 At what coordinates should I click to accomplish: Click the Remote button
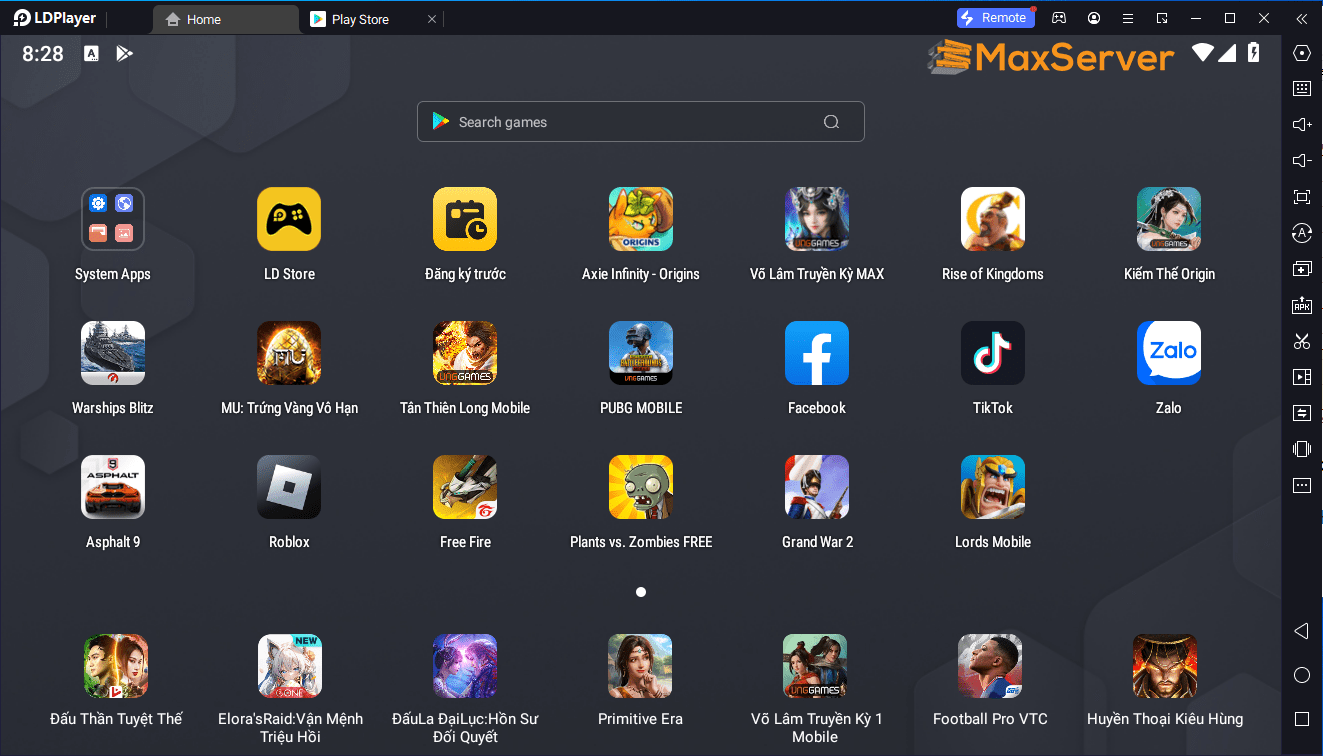pos(995,18)
